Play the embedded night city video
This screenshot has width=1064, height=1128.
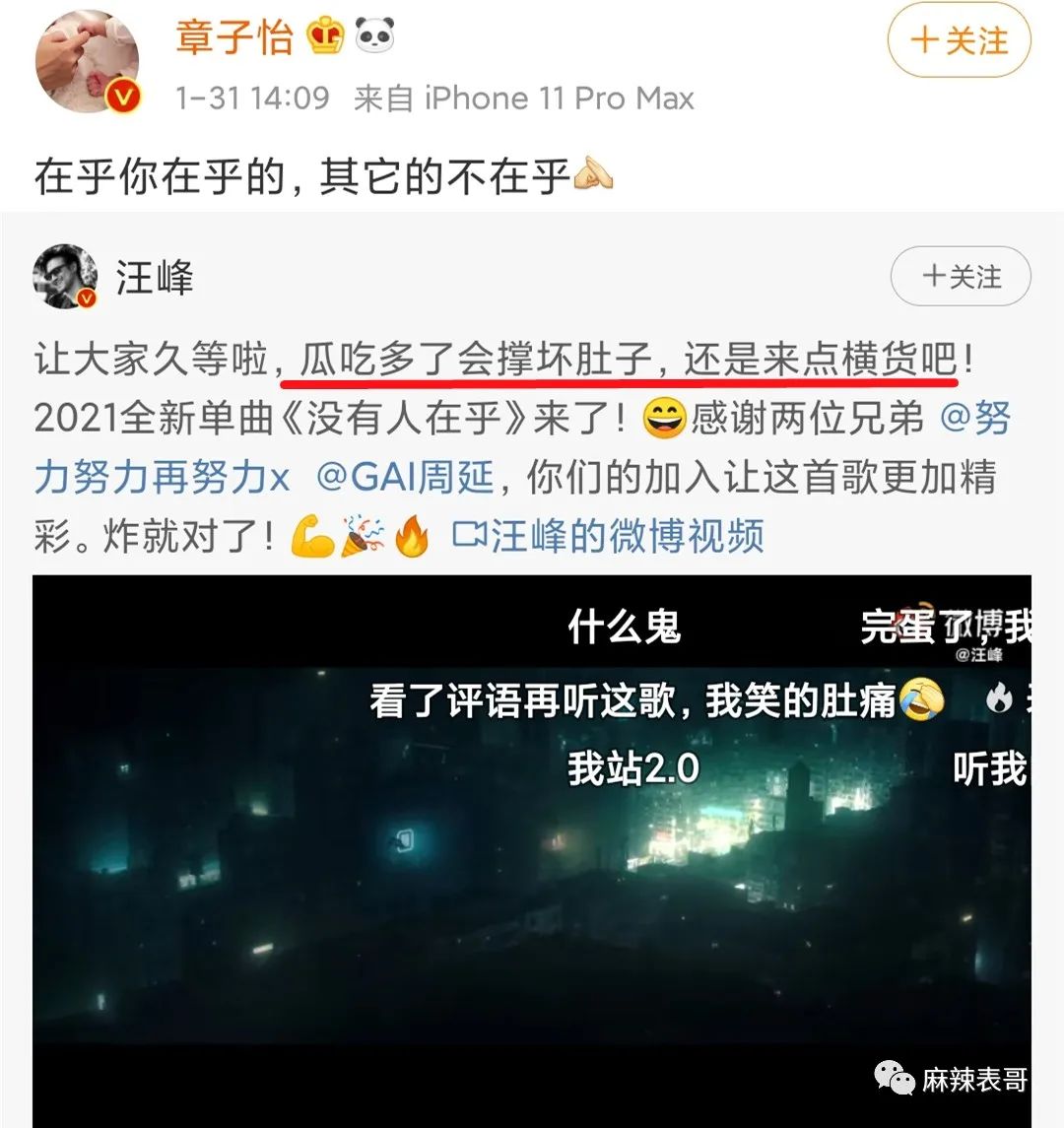[532, 851]
